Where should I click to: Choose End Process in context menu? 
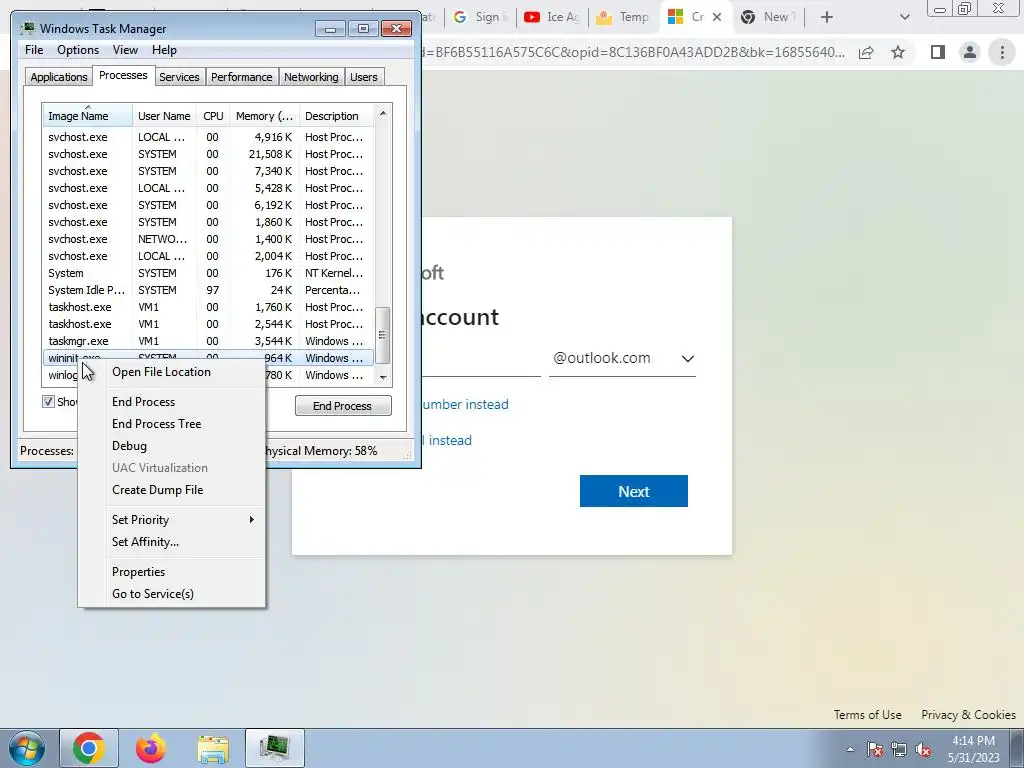coord(143,402)
